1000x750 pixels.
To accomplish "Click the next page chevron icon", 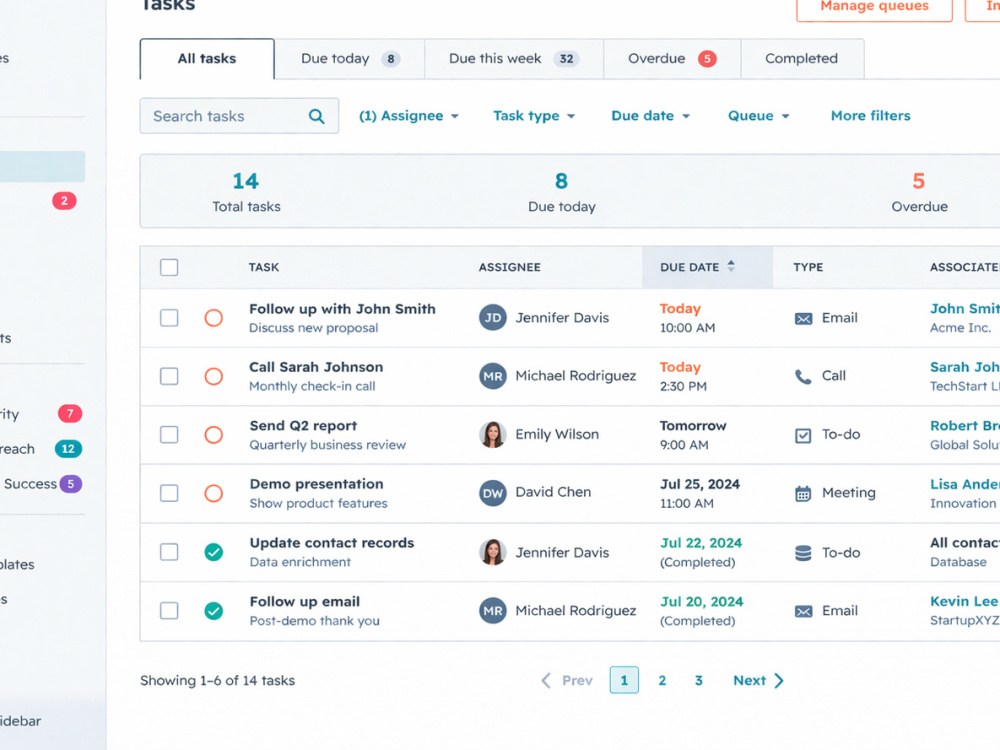I will tap(779, 680).
